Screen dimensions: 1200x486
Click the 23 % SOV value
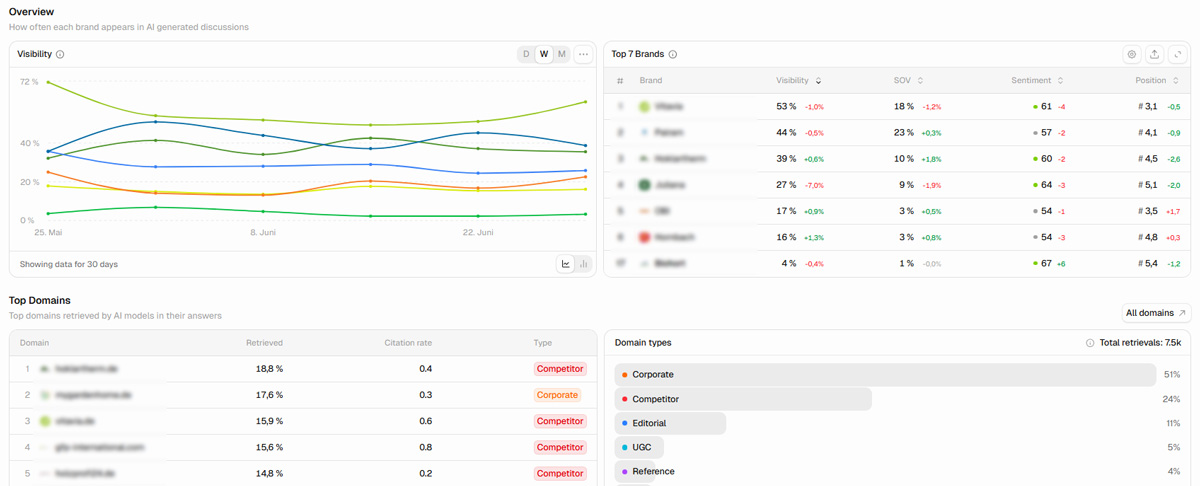[x=904, y=132]
